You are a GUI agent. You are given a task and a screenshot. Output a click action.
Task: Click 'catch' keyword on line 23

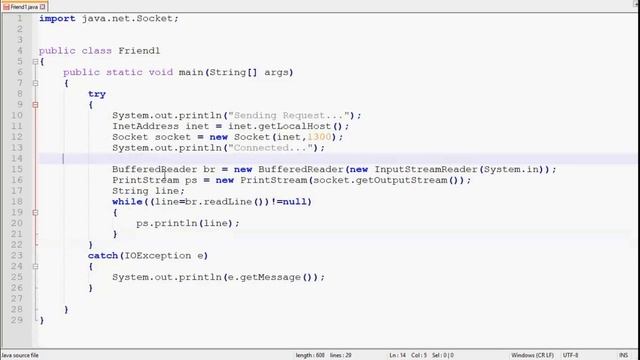coord(103,256)
